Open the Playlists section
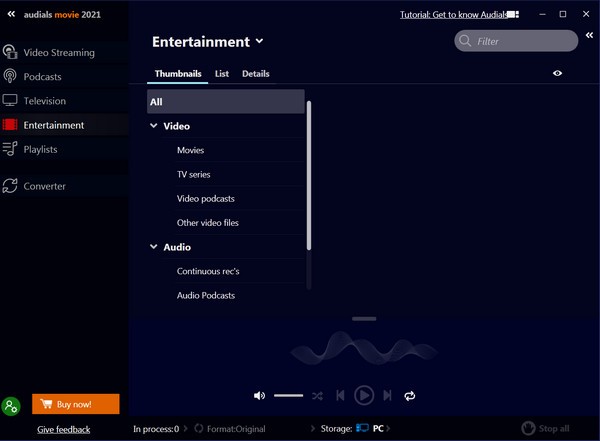The image size is (600, 441). pyautogui.click(x=40, y=149)
